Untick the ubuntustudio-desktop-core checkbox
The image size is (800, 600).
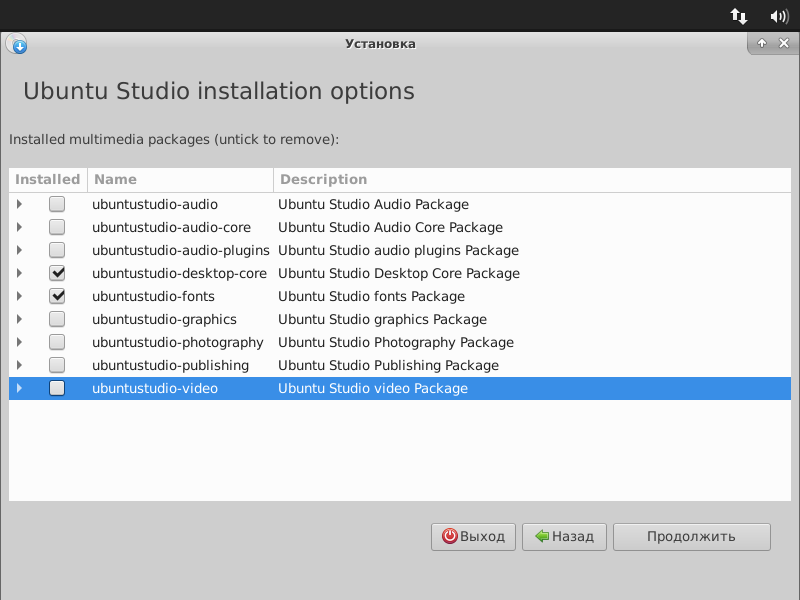(x=57, y=273)
